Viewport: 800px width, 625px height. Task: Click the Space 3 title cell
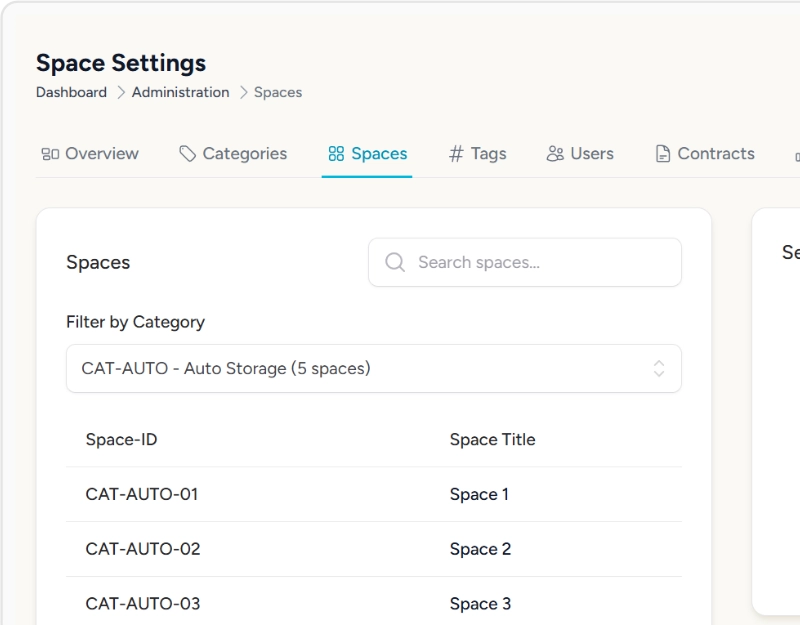coord(480,604)
